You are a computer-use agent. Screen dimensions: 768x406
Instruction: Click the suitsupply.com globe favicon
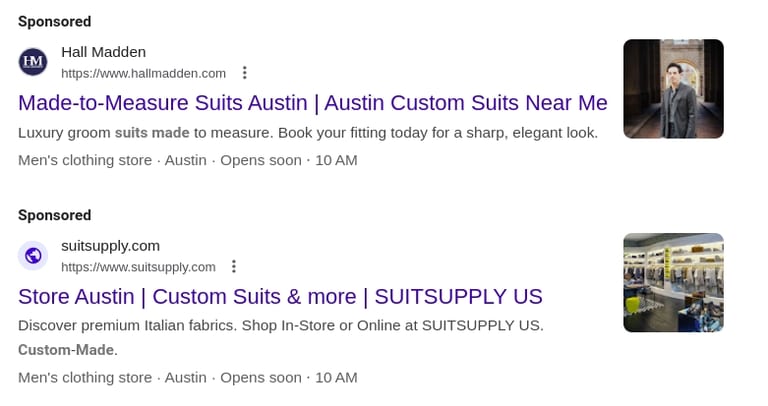click(x=33, y=256)
